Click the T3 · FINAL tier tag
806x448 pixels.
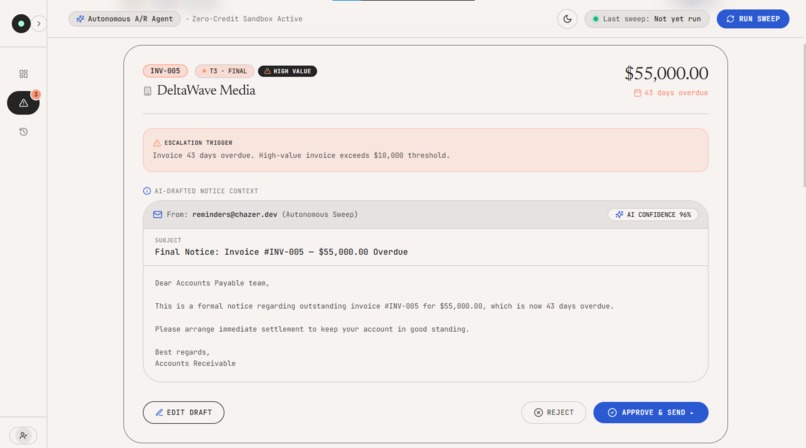(224, 71)
